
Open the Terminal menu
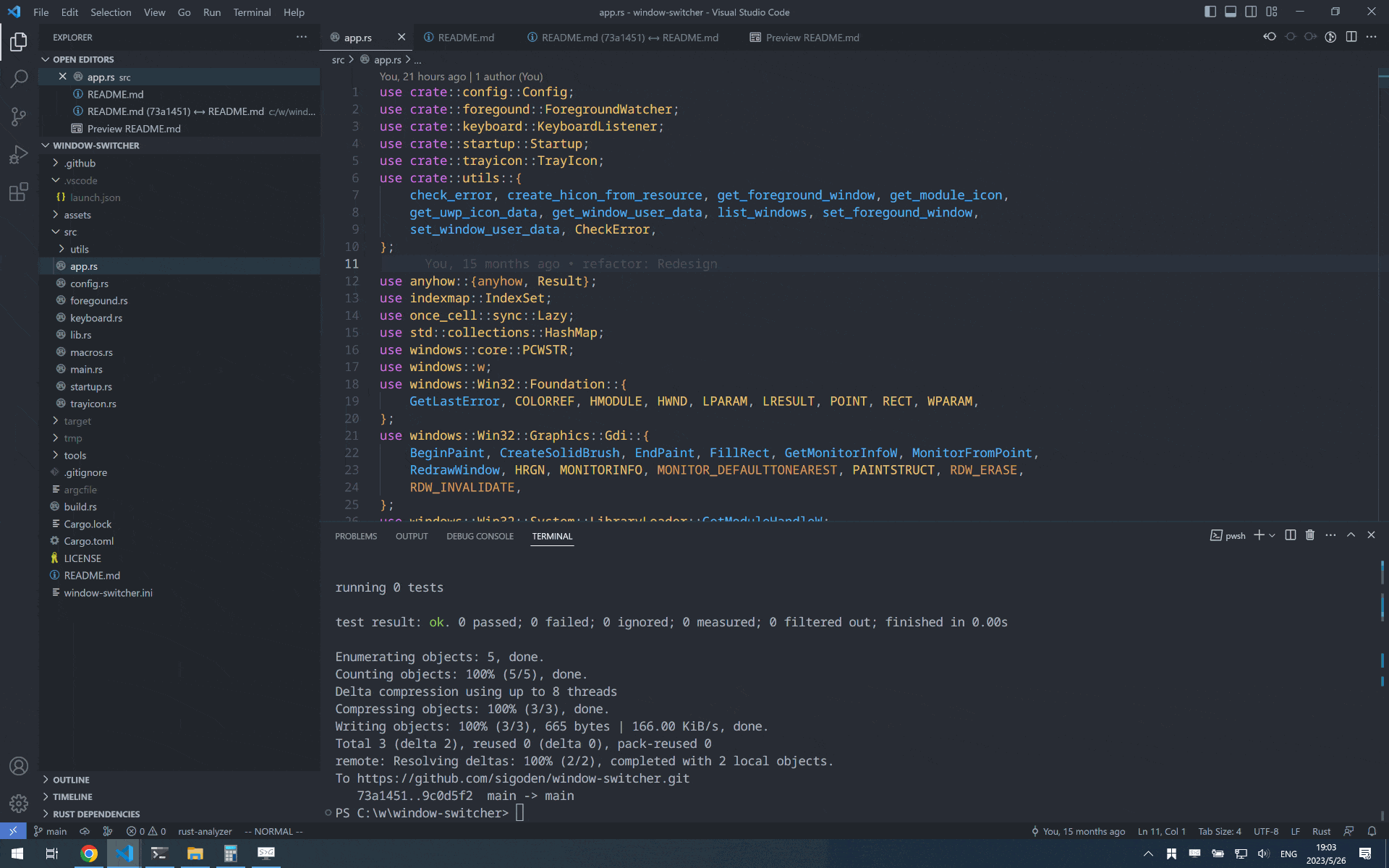pyautogui.click(x=252, y=12)
